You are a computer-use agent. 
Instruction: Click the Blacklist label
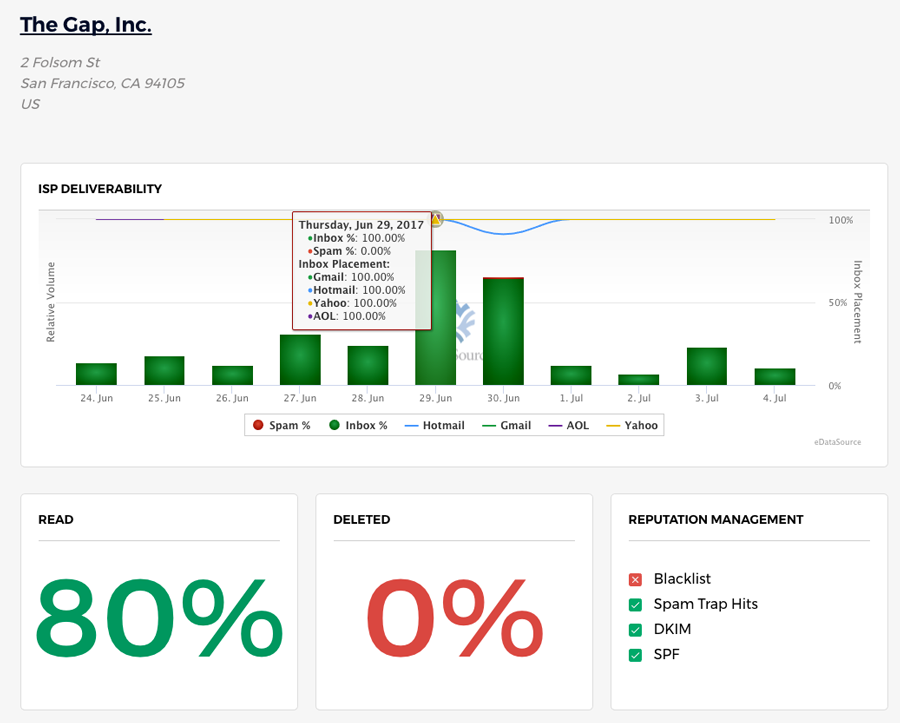pyautogui.click(x=682, y=578)
